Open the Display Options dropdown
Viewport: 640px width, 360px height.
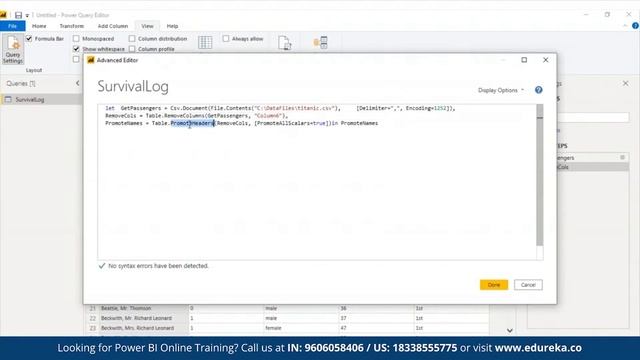[501, 90]
